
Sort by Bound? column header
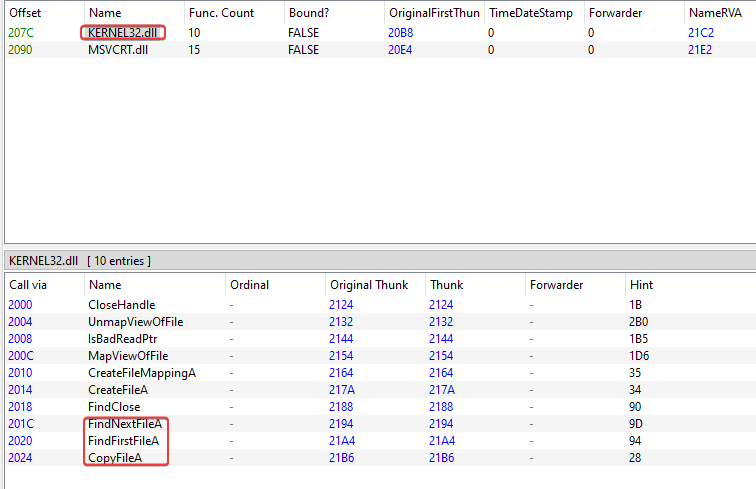tap(335, 13)
